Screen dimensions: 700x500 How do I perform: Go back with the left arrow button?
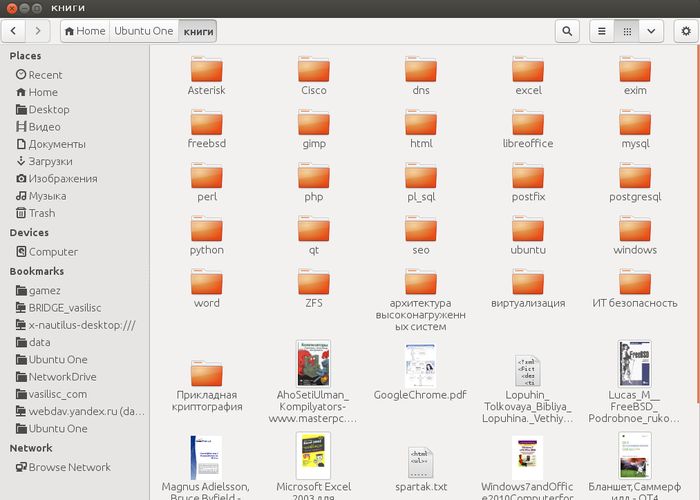click(13, 31)
